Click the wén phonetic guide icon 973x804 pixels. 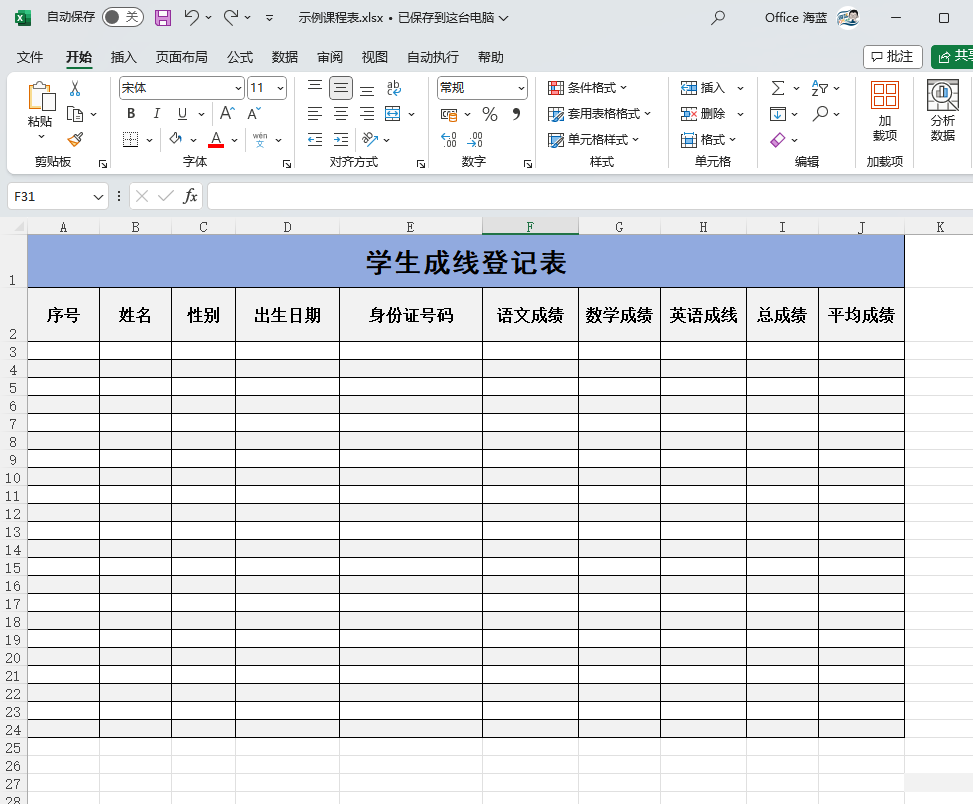tap(260, 140)
